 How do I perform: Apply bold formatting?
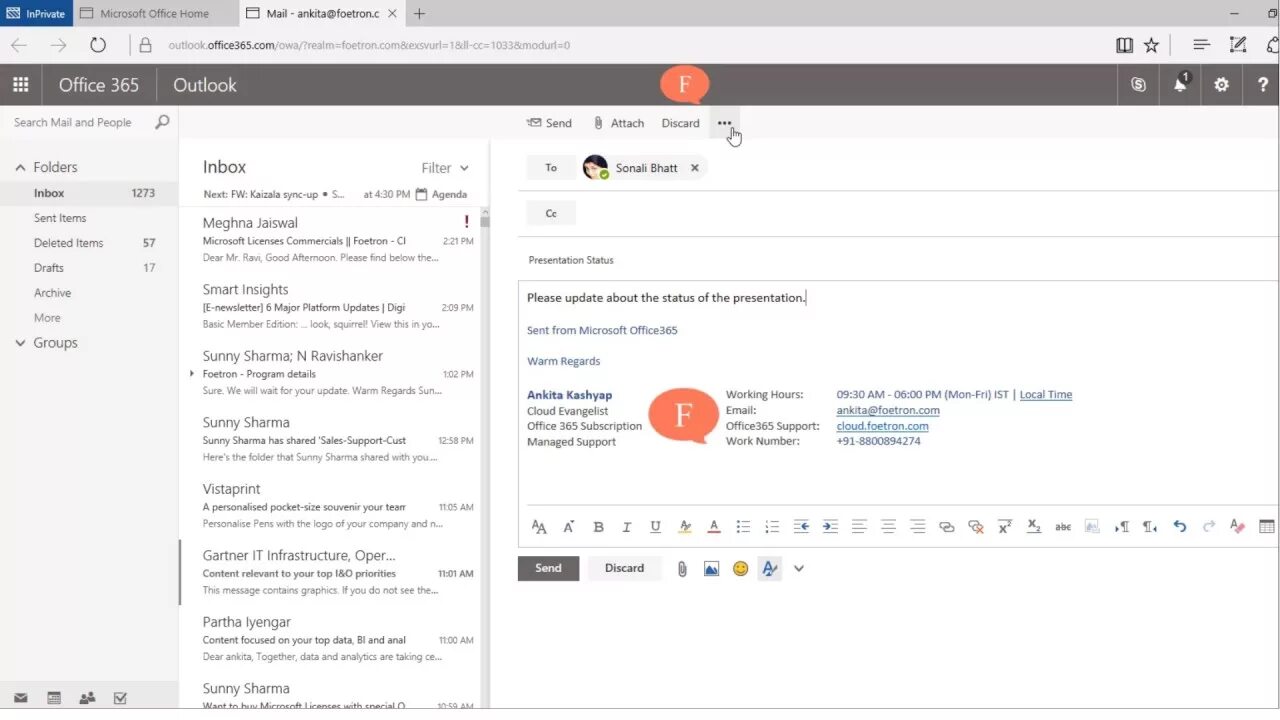click(x=598, y=527)
